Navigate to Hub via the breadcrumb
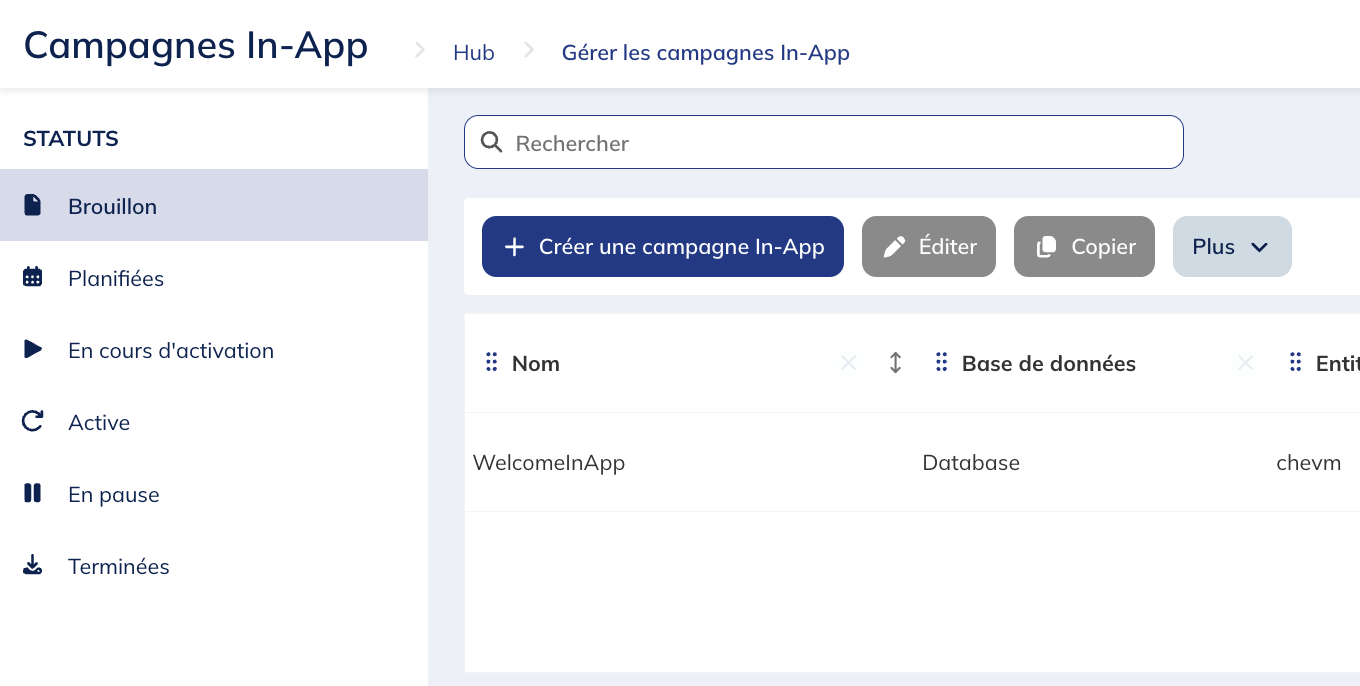 pos(473,52)
